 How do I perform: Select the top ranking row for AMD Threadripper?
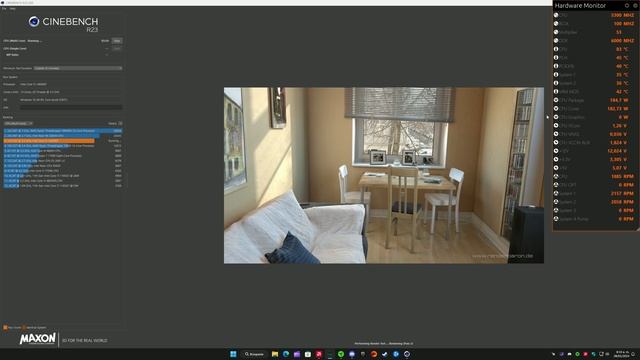62,131
